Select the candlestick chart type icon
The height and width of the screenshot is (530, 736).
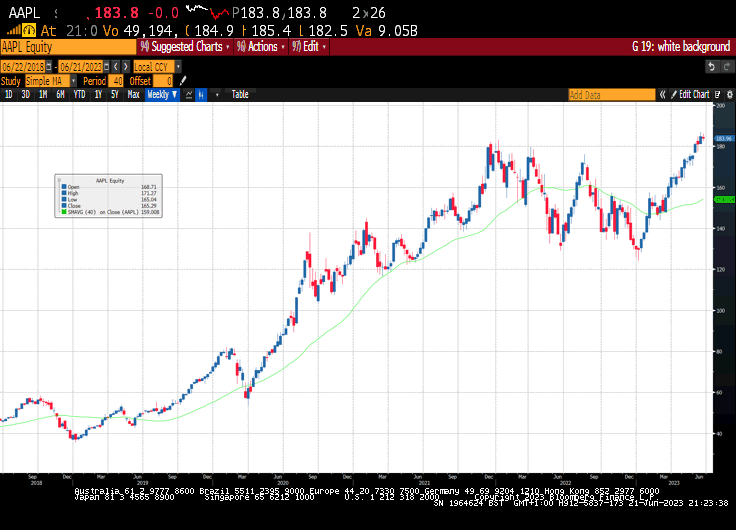point(201,94)
